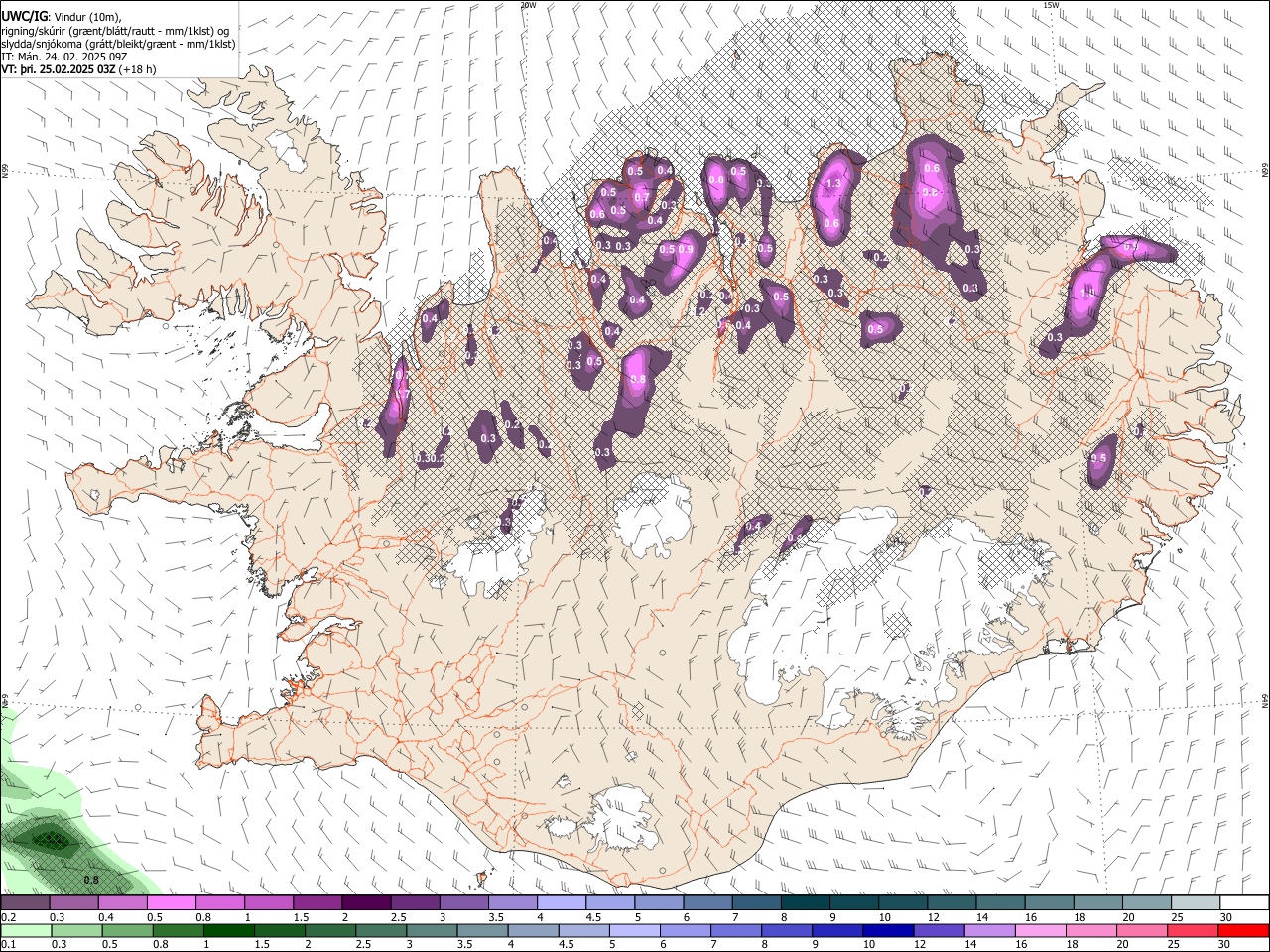Click the '20W' longitude label
Image resolution: width=1270 pixels, height=952 pixels.
pyautogui.click(x=528, y=5)
